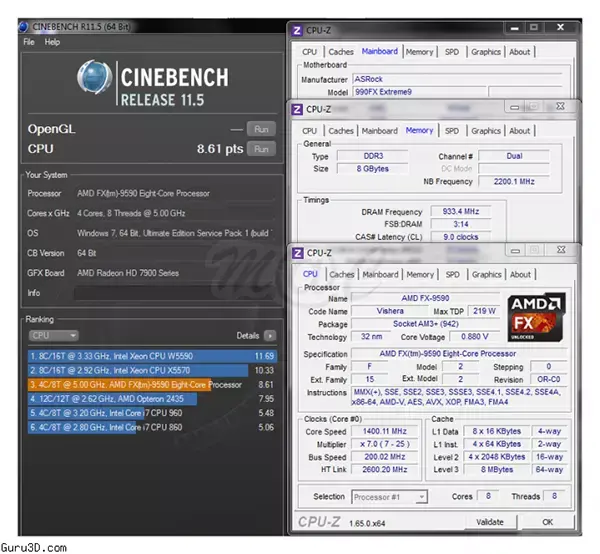Open the Processor #1 selection dropdown

coord(389,497)
